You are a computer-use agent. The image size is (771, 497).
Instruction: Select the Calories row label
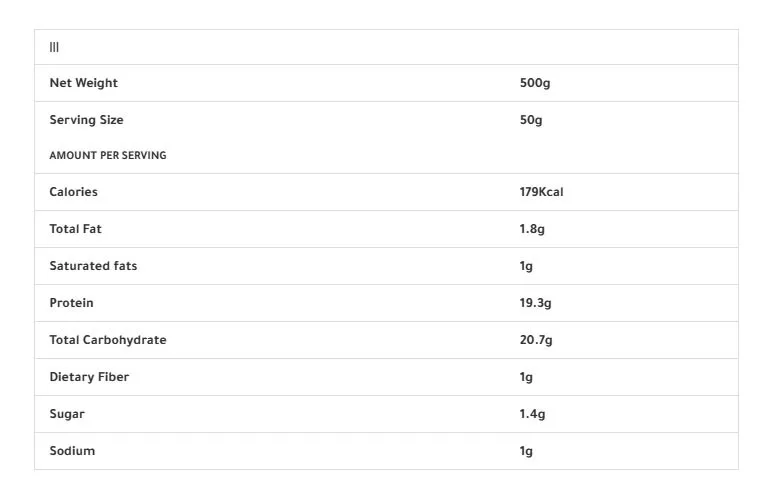73,192
